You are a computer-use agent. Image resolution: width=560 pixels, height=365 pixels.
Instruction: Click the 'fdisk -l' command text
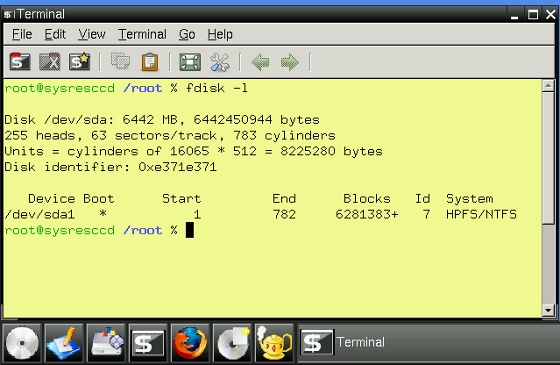coord(217,88)
